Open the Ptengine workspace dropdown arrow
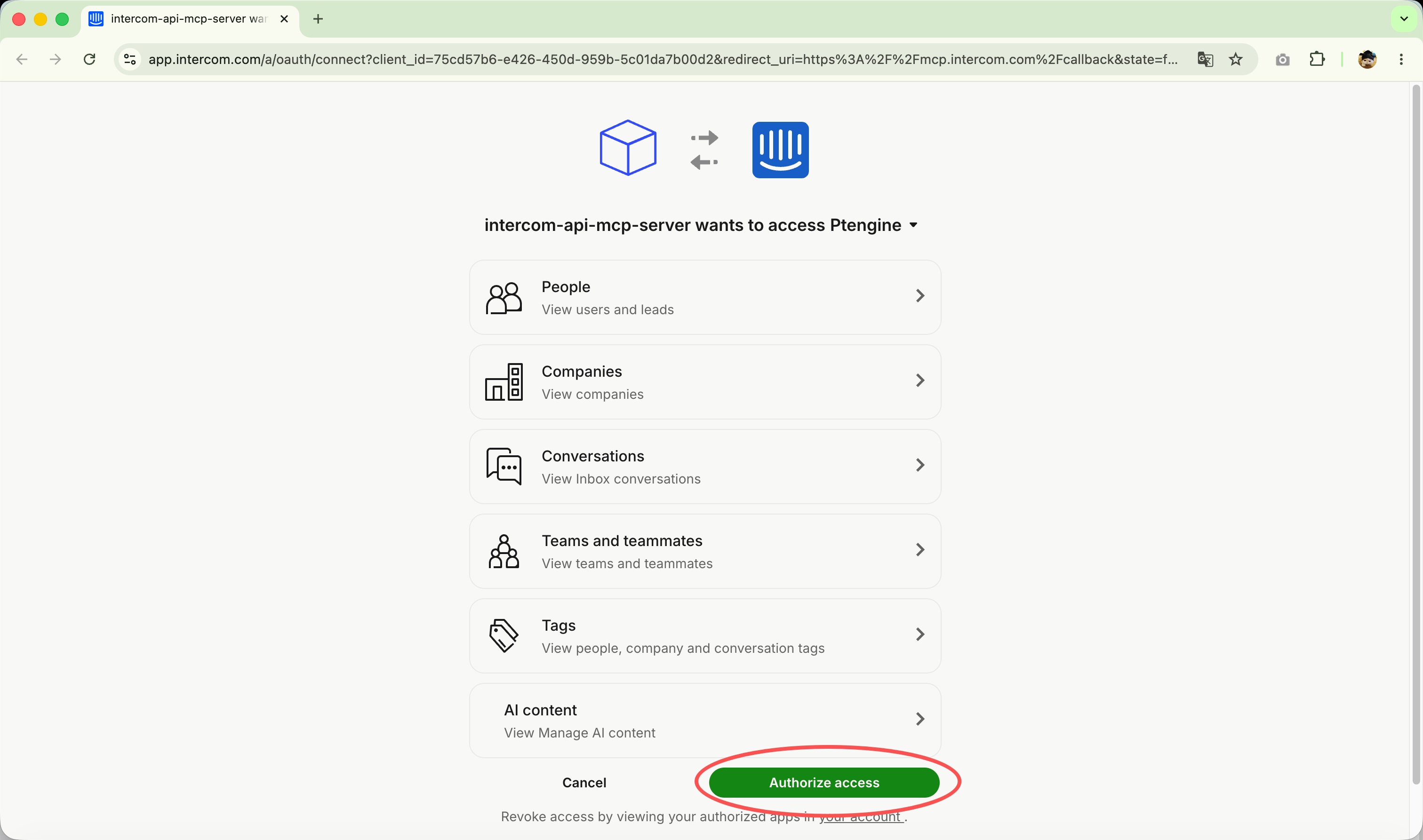 coord(913,225)
